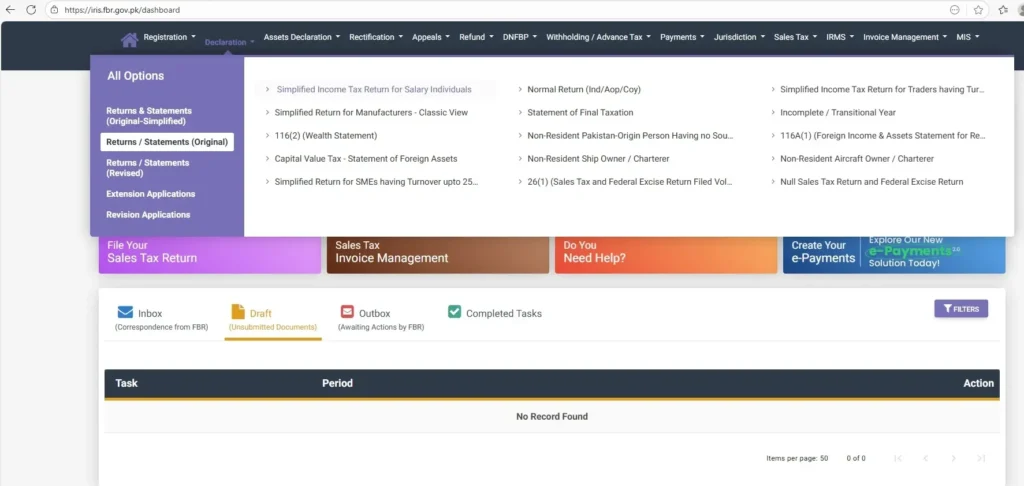
Task: Click the Period column header
Action: pos(337,383)
